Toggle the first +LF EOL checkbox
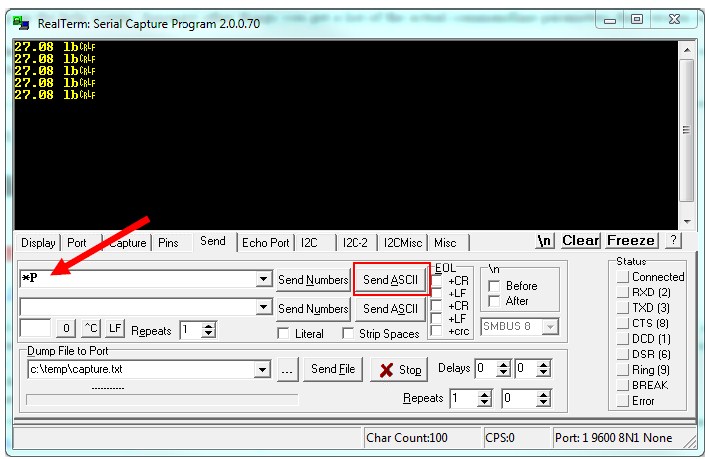 [x=436, y=293]
